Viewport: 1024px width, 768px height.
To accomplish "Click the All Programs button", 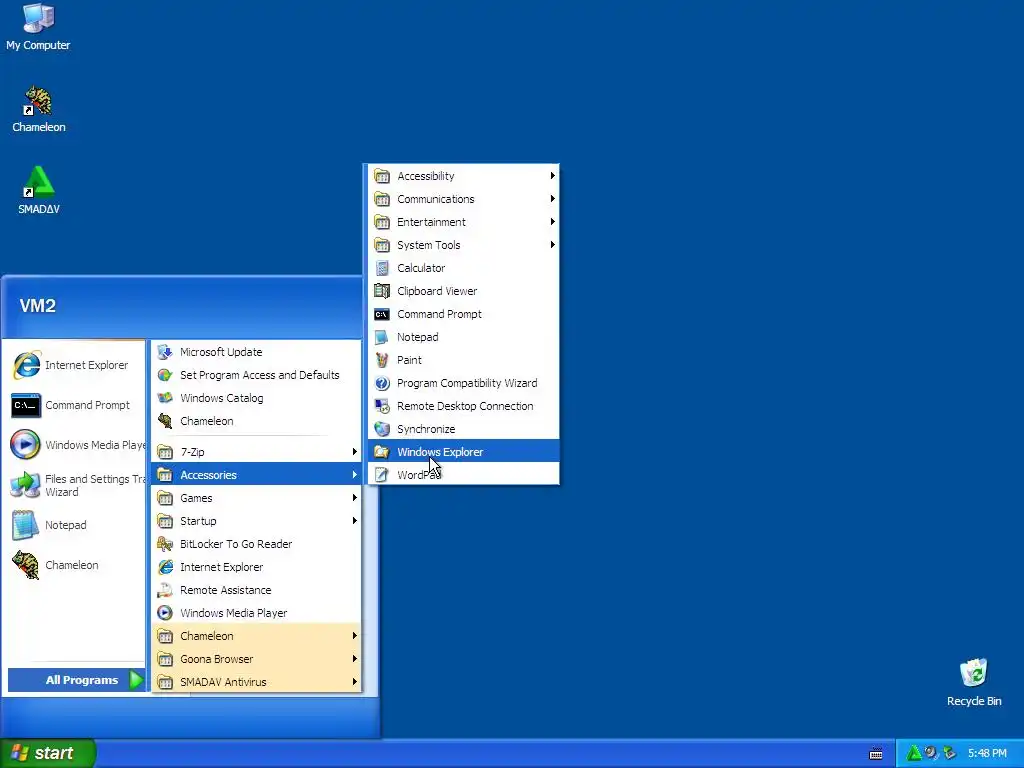I will (76, 680).
